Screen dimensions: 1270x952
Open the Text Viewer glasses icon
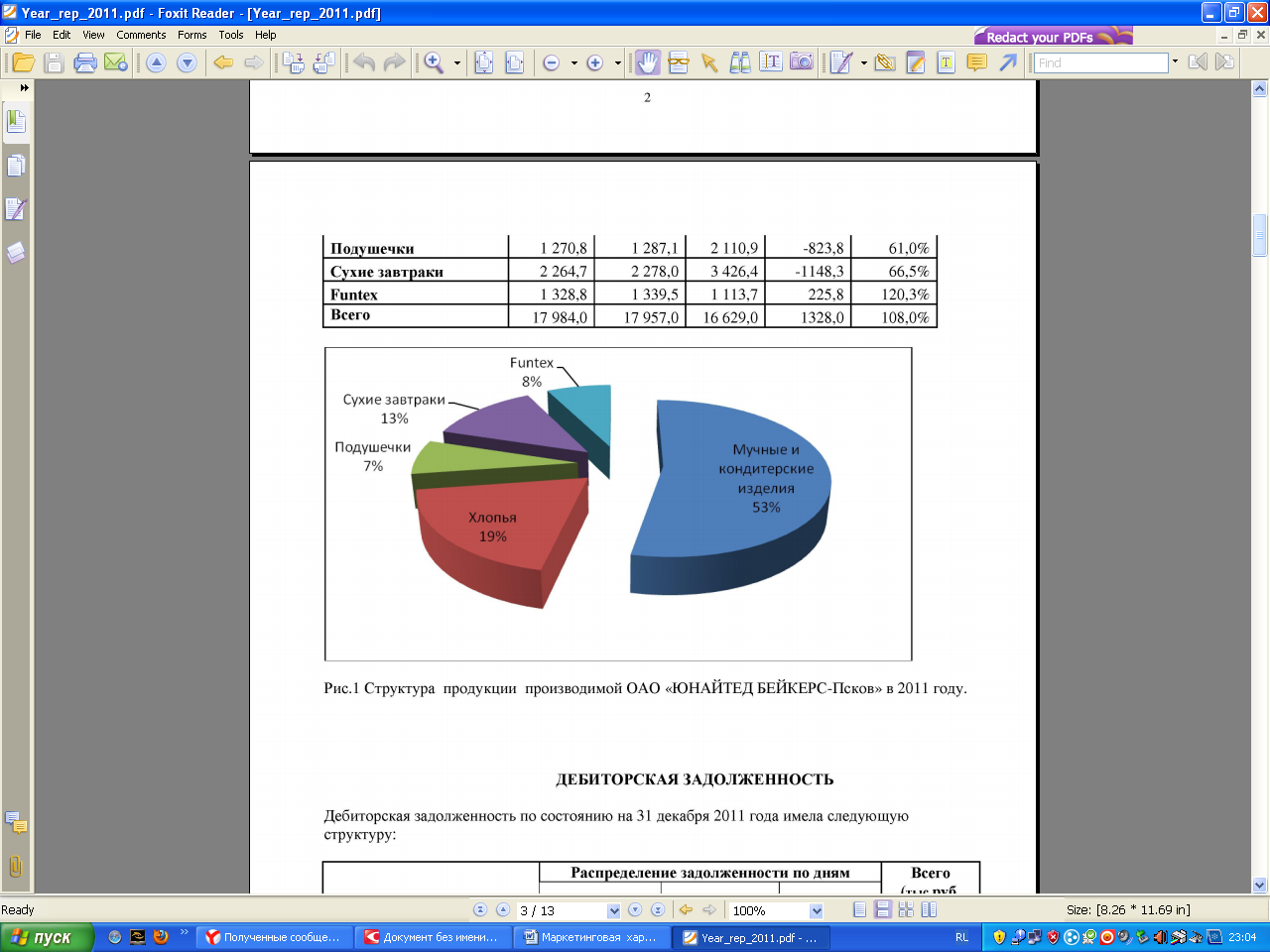pyautogui.click(x=679, y=62)
